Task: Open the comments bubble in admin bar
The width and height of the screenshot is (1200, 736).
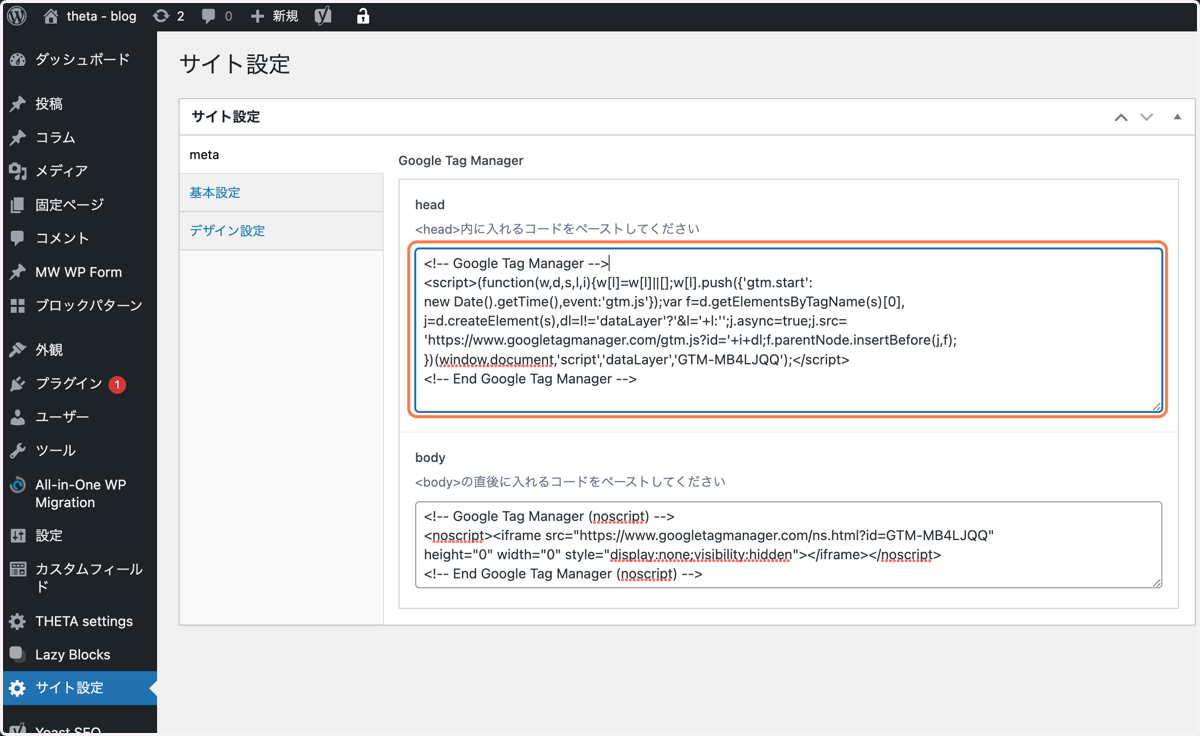Action: tap(208, 16)
